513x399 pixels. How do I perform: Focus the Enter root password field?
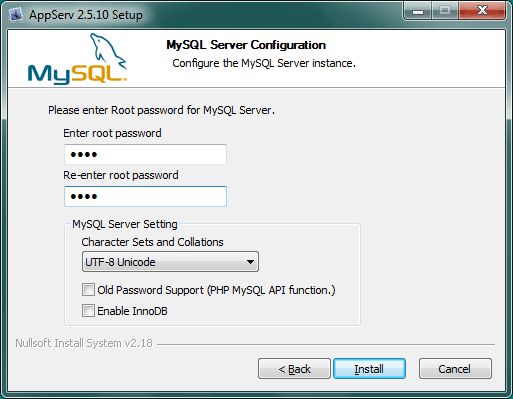tap(145, 154)
